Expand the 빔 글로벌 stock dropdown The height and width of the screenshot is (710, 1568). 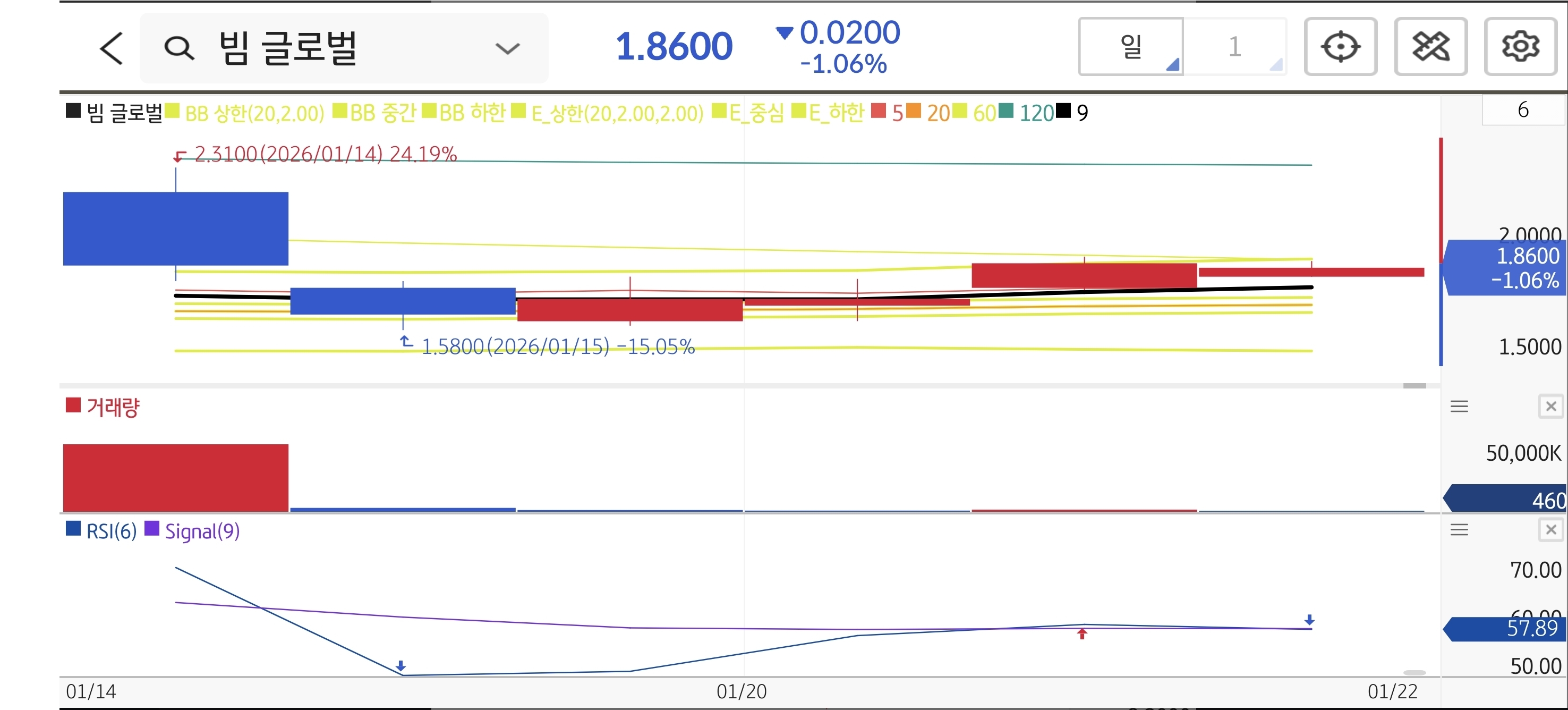click(x=507, y=48)
